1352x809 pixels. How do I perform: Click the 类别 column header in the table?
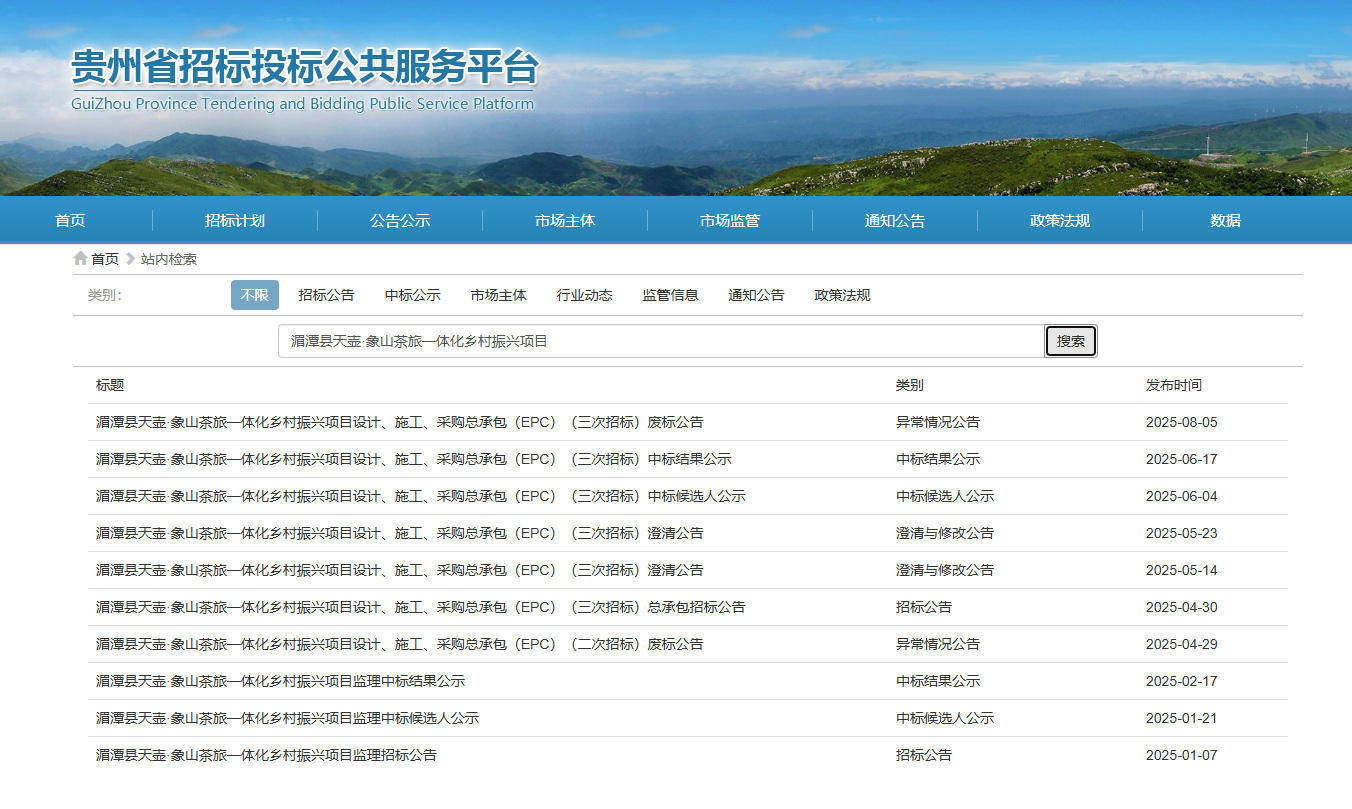(910, 385)
